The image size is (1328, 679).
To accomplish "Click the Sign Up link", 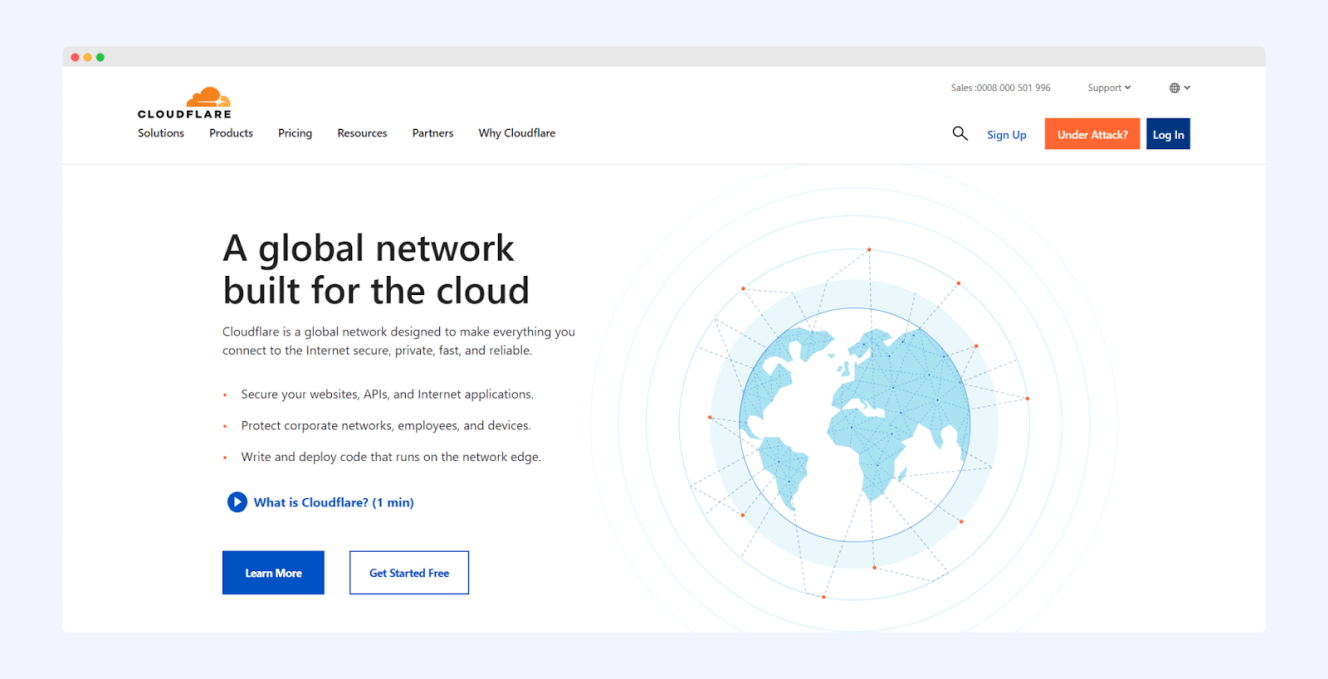I will pyautogui.click(x=1007, y=135).
